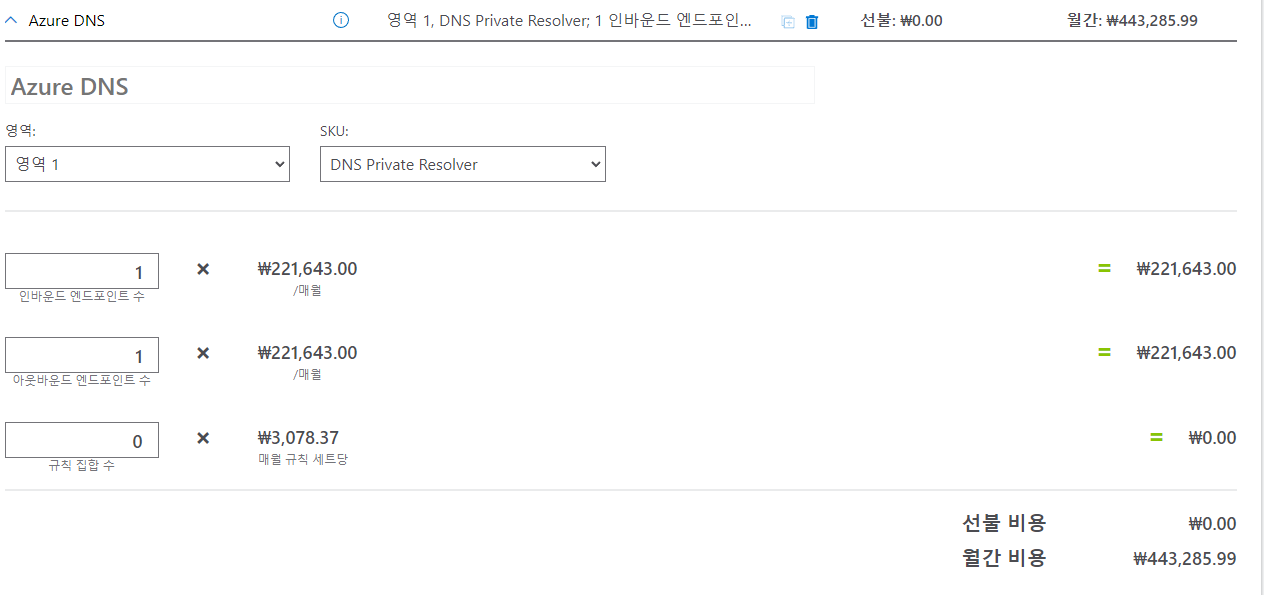Focus the 규칙 집합 수 input
This screenshot has height=595, width=1264.
coord(82,440)
